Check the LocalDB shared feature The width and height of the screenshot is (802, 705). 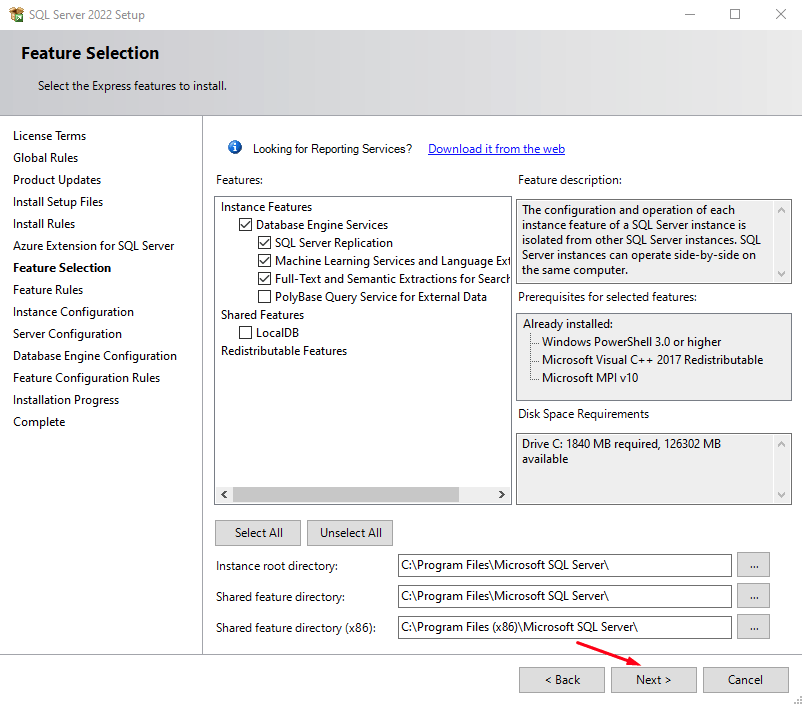point(246,333)
